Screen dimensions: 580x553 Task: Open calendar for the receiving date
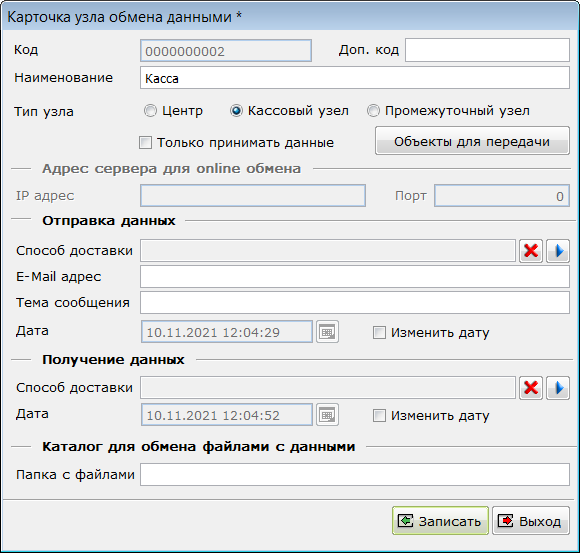pos(327,415)
